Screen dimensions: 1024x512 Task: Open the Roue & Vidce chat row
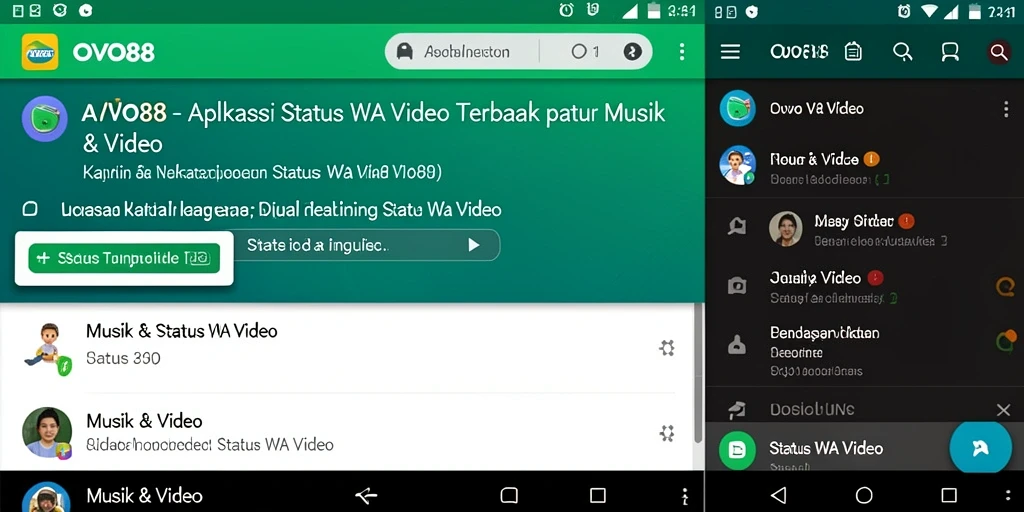[x=865, y=166]
